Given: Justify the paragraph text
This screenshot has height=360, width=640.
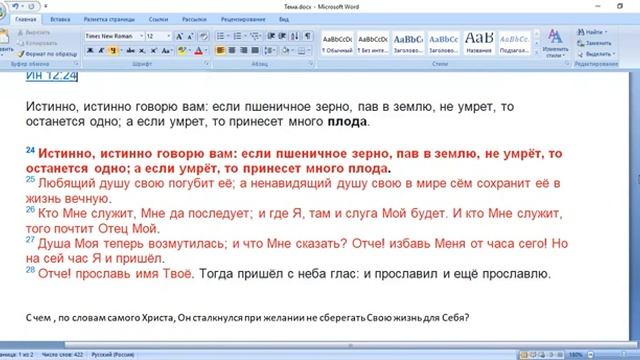Looking at the screenshot, I should pyautogui.click(x=255, y=51).
